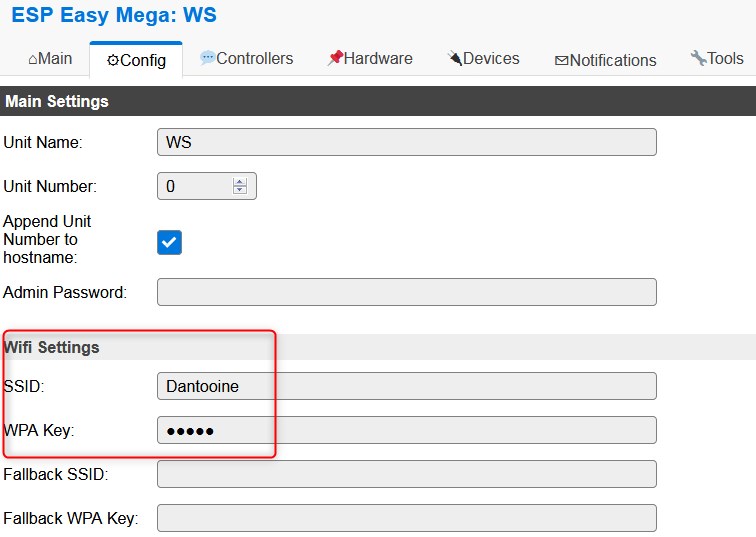Click the Fallback WPA Key field

tap(406, 518)
